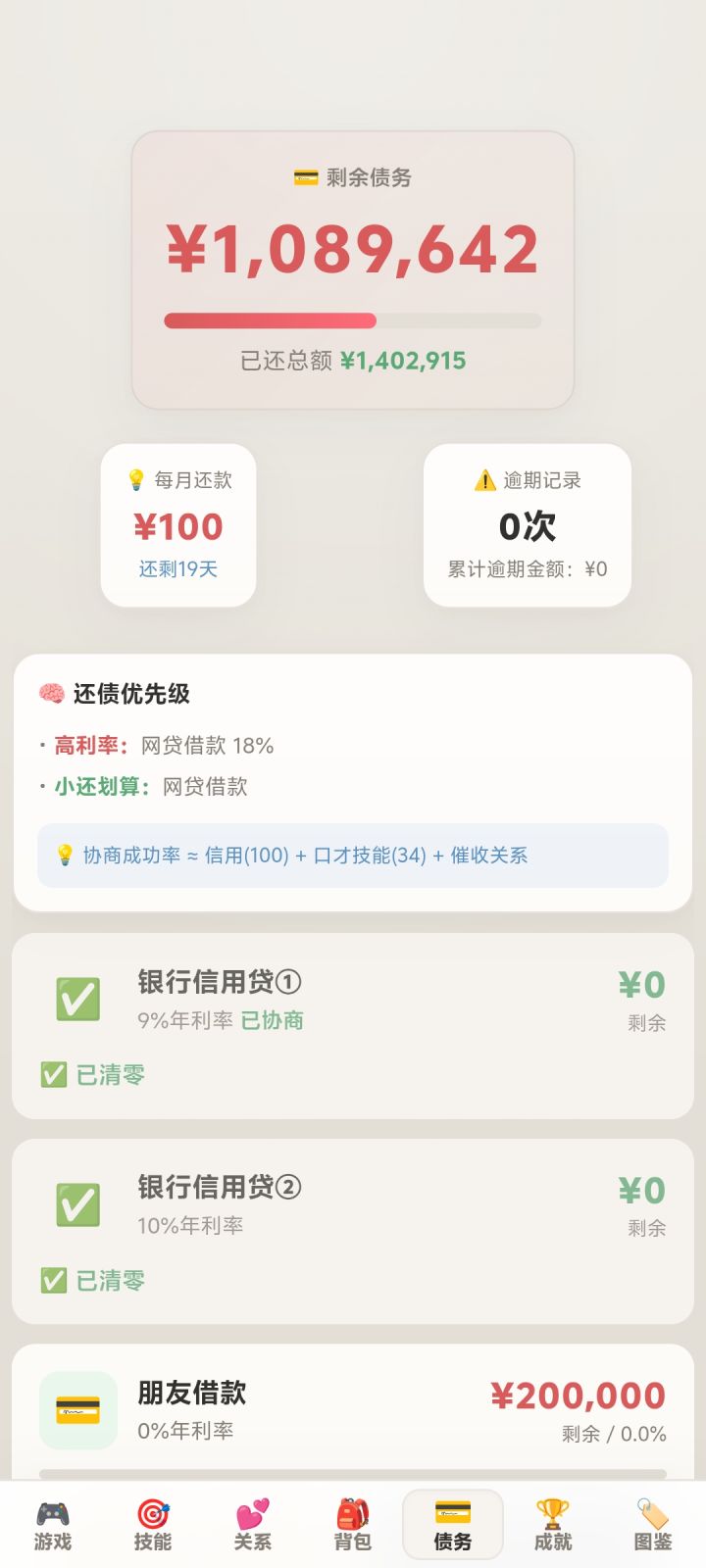Tap the 已清零 checkmark under 银行信用贷①
Image resolution: width=706 pixels, height=1568 pixels.
pyautogui.click(x=54, y=1075)
